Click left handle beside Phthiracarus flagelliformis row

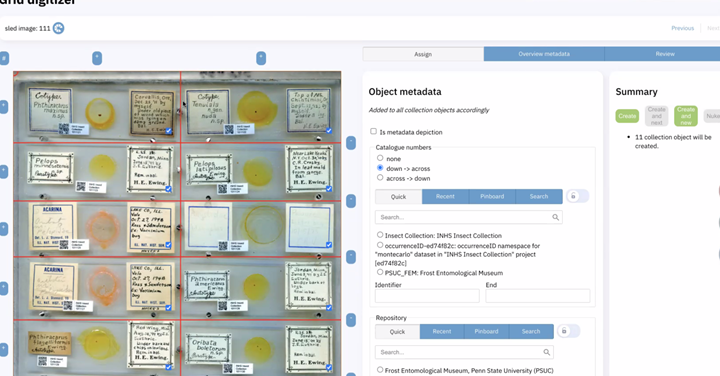[x=4, y=349]
